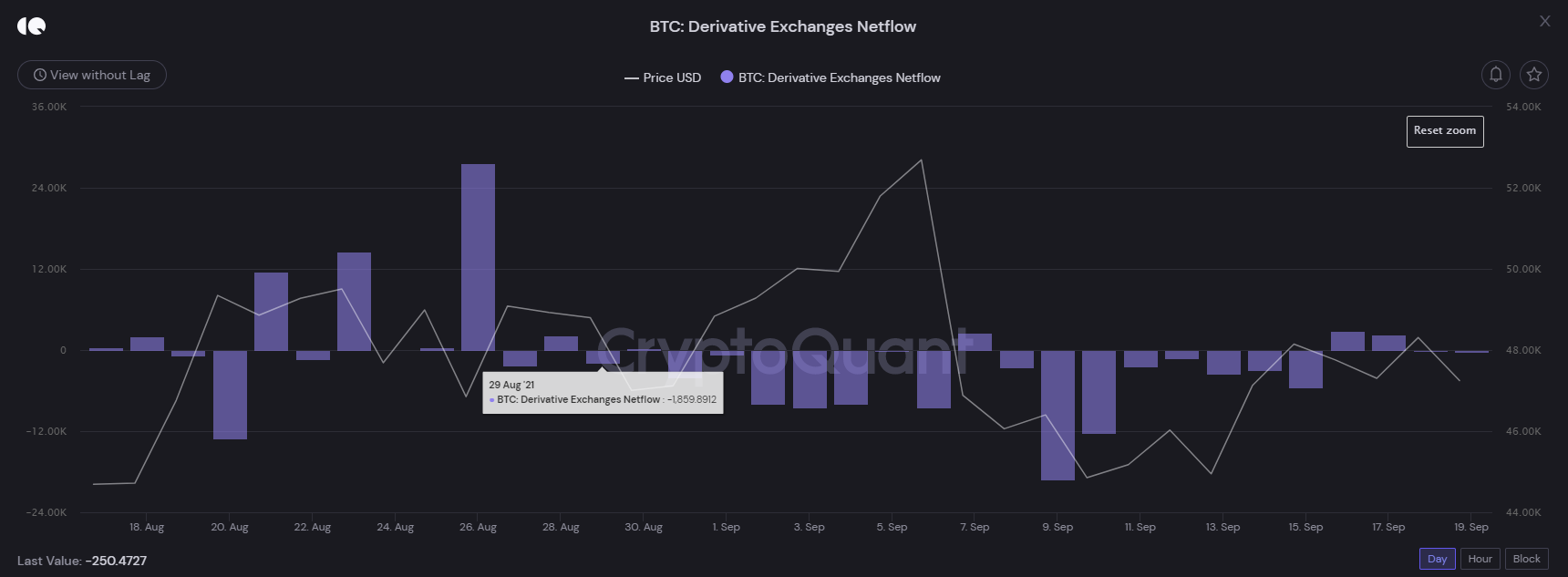Switch to the Block interval

(x=1526, y=559)
